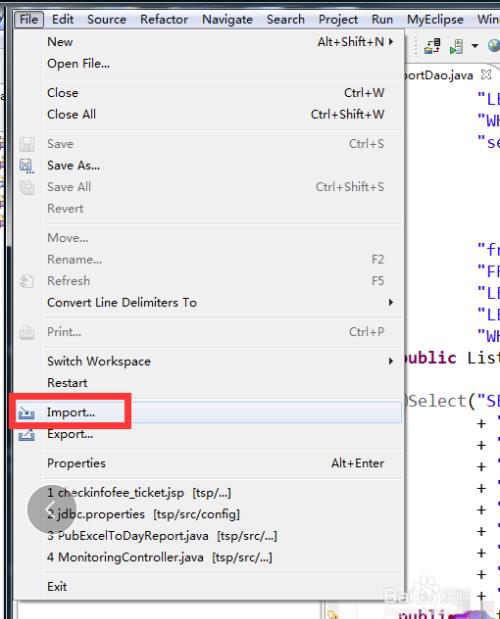Open the Source menu

pos(107,19)
